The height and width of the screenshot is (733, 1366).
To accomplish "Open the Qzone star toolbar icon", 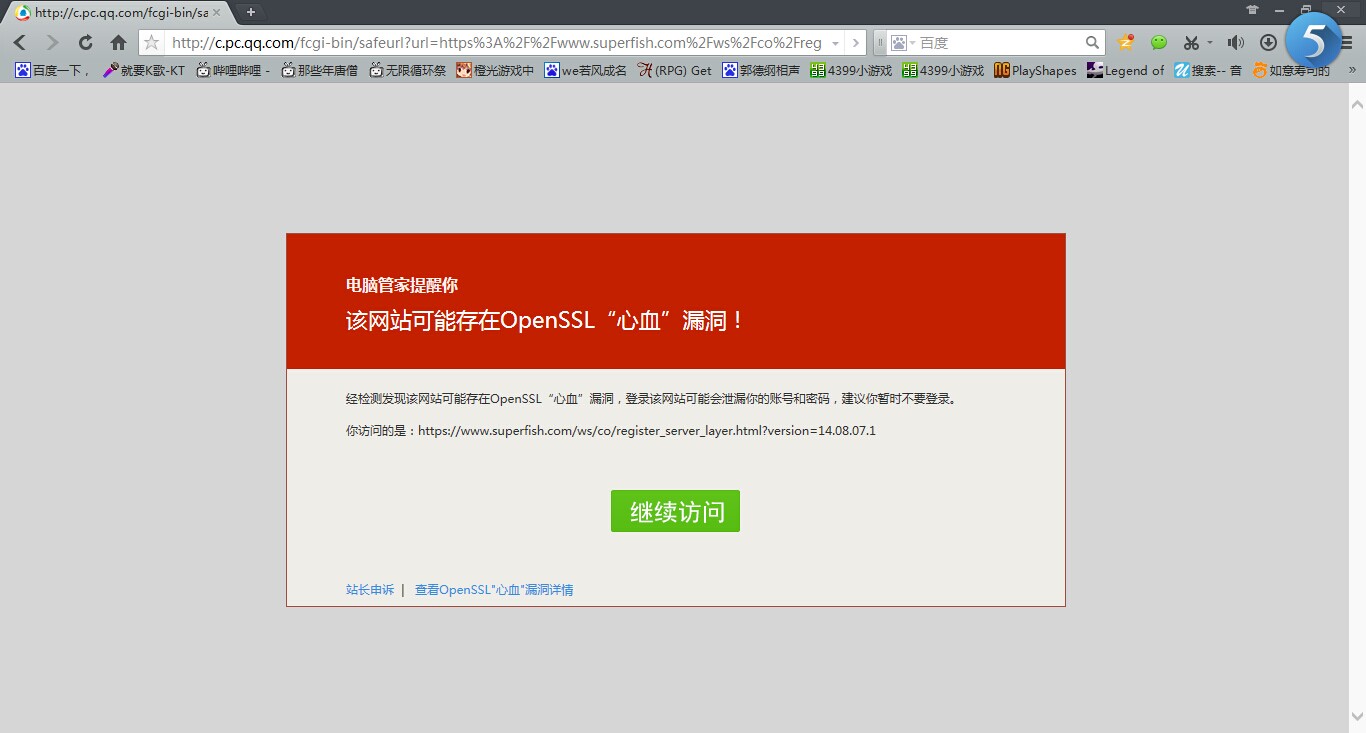I will (1126, 43).
